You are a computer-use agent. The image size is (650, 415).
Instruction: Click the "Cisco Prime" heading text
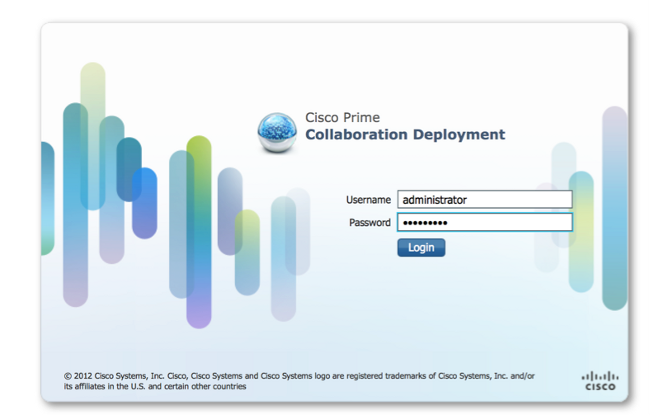[x=342, y=117]
